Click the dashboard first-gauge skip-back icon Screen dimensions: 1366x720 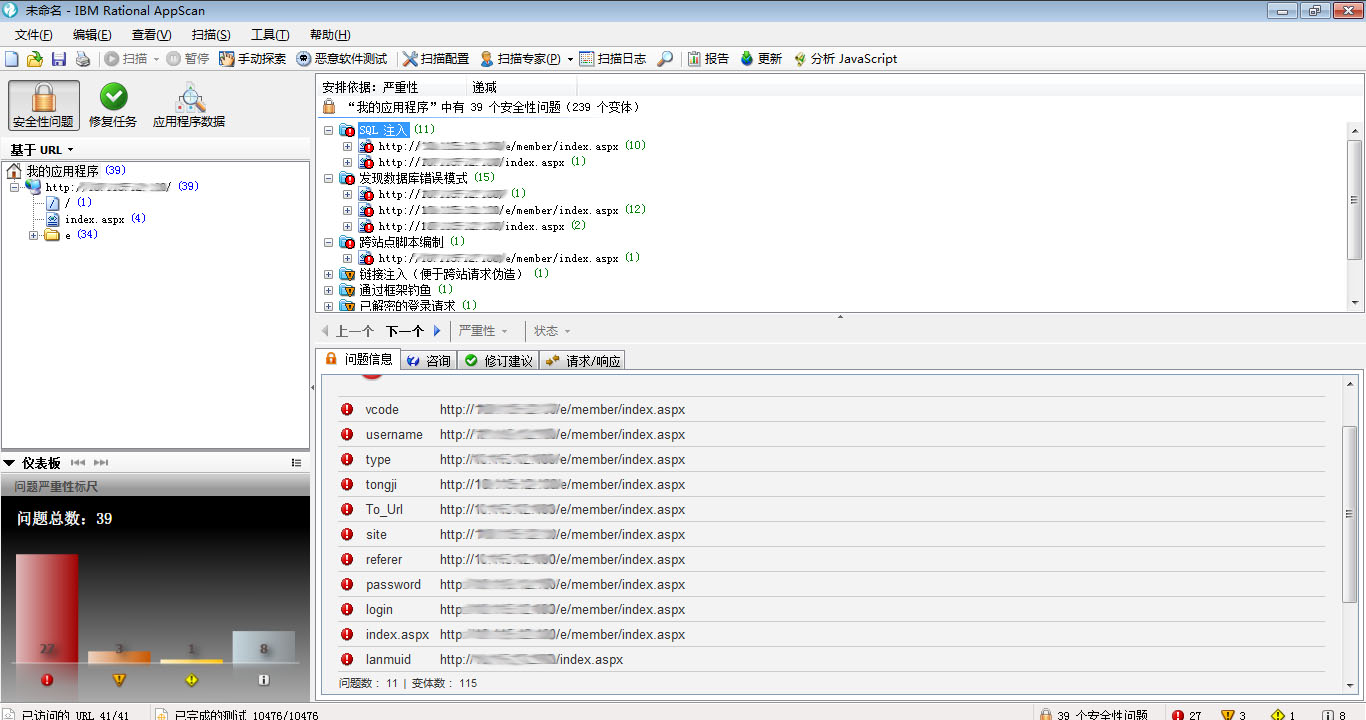tap(77, 463)
